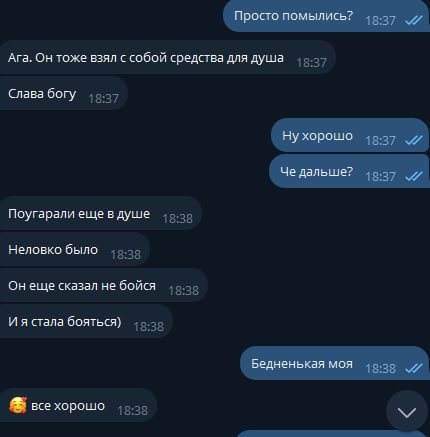Screen dimensions: 430x437
Task: Click the 'Бедненькая моя' outgoing message
Action: [x=335, y=363]
